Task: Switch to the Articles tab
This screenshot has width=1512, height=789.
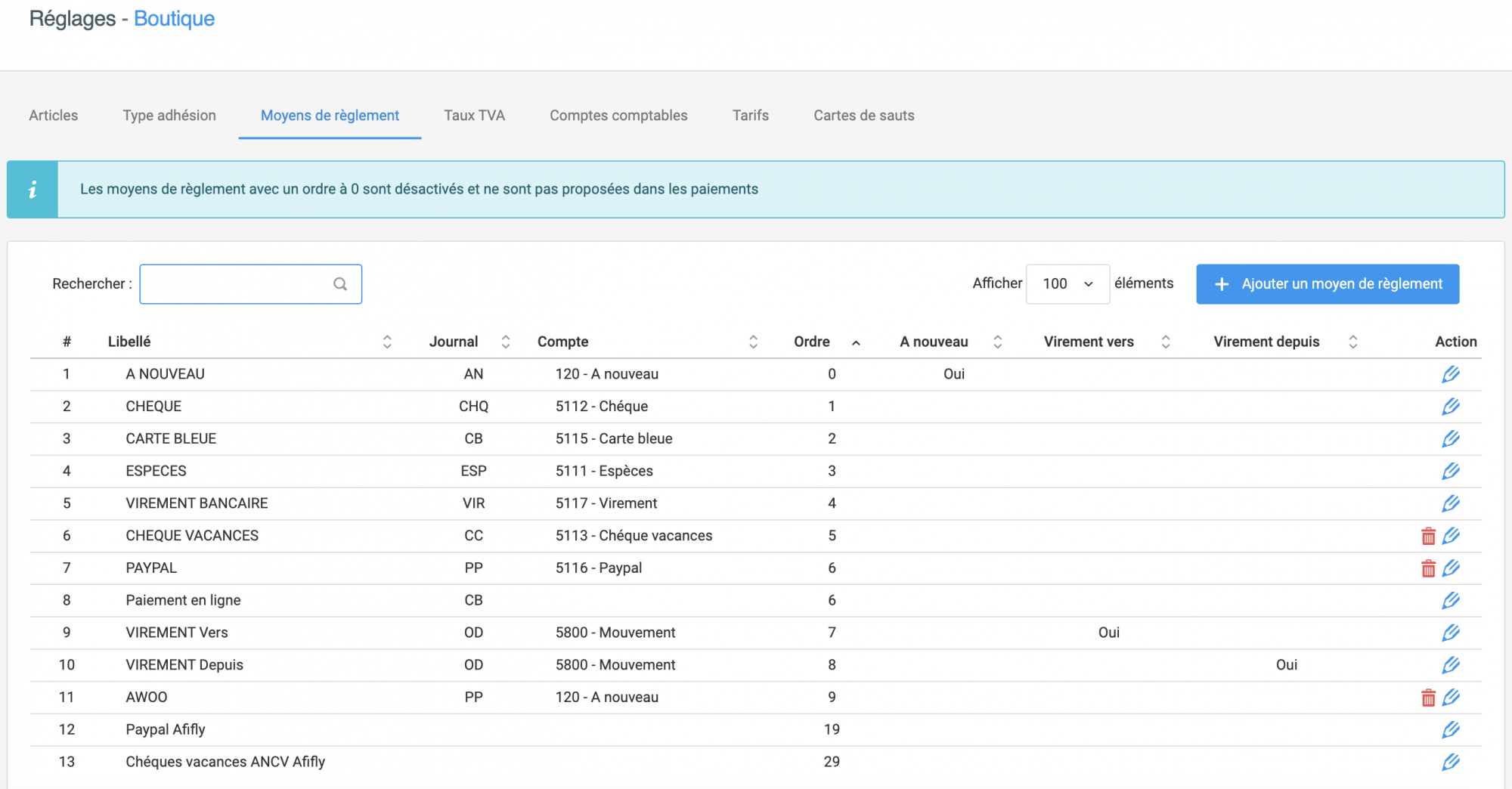Action: [54, 116]
